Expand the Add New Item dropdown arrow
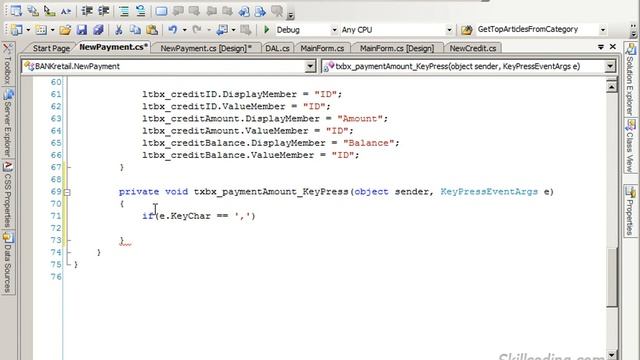This screenshot has height=360, width=640. [52, 30]
